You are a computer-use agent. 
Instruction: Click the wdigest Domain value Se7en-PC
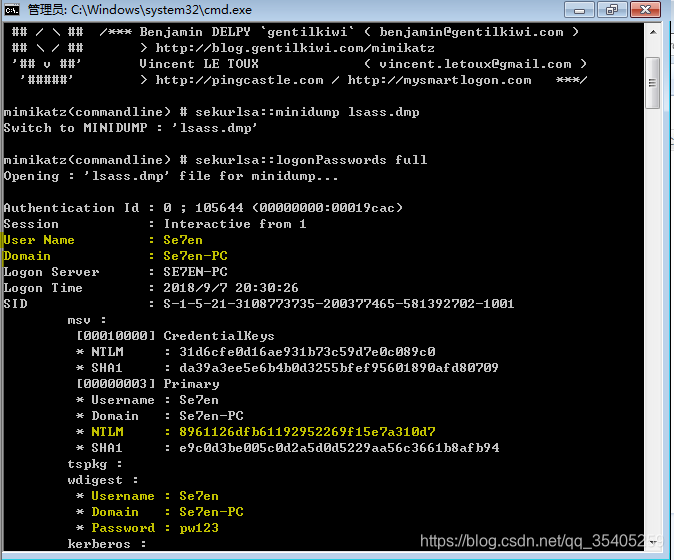tap(211, 512)
